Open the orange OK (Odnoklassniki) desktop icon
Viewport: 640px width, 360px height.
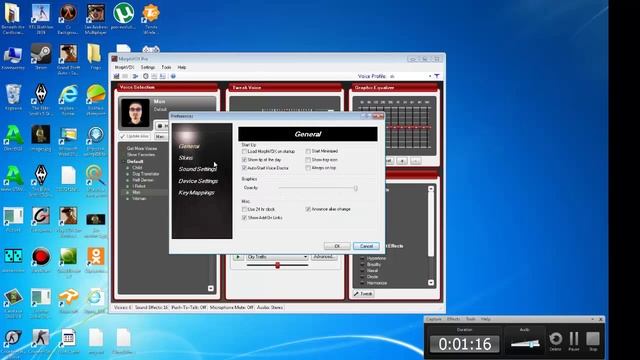coord(96,260)
